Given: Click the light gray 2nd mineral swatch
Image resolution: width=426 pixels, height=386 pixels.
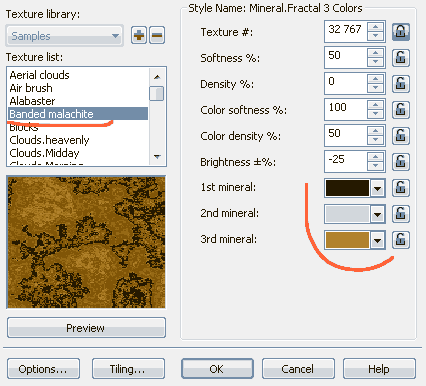Looking at the screenshot, I should 347,214.
